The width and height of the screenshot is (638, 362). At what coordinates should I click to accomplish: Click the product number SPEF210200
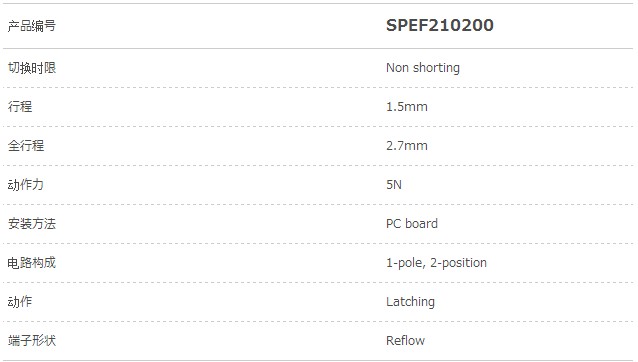click(x=439, y=25)
